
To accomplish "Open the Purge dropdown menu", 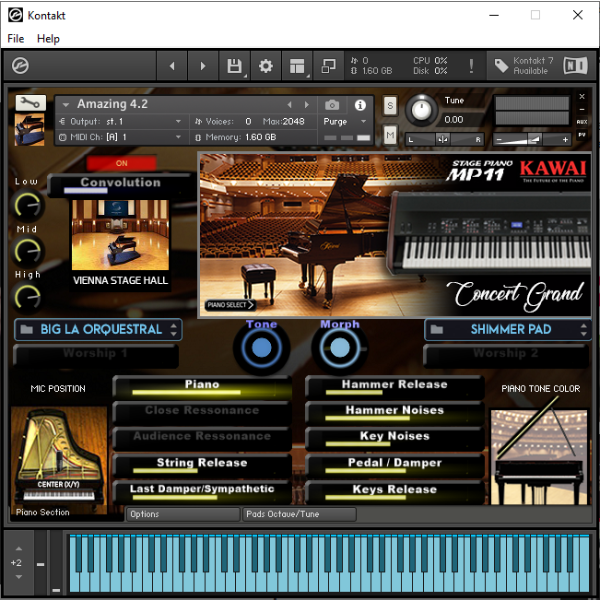I will pyautogui.click(x=344, y=122).
